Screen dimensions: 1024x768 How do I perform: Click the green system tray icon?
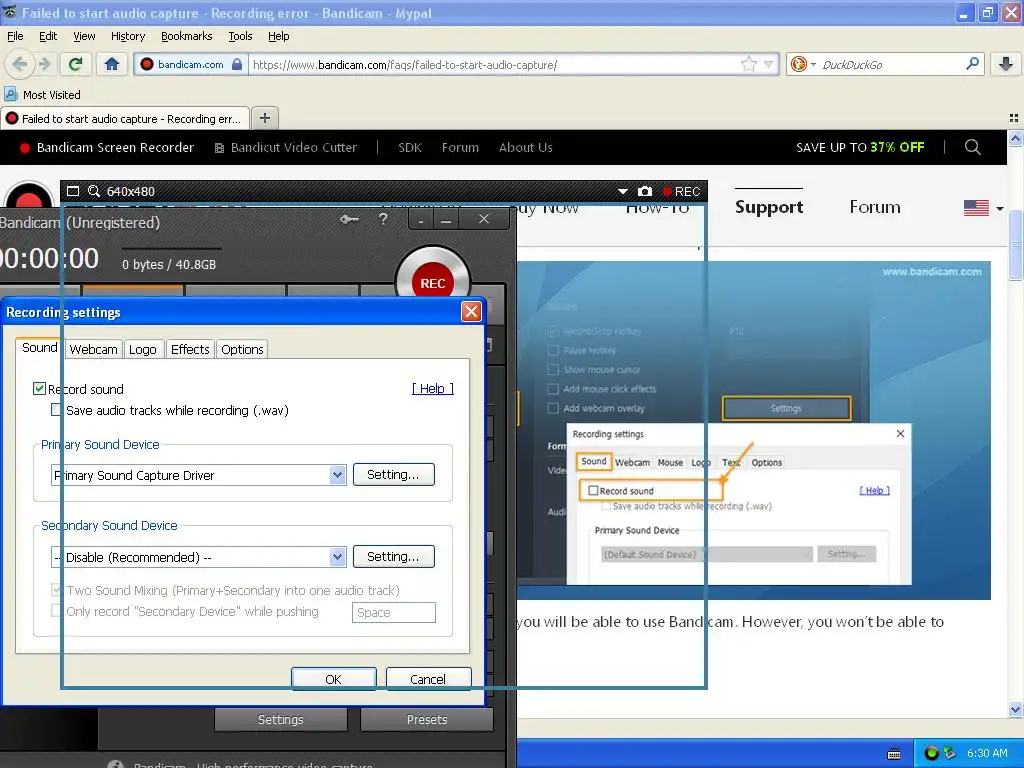tap(932, 753)
